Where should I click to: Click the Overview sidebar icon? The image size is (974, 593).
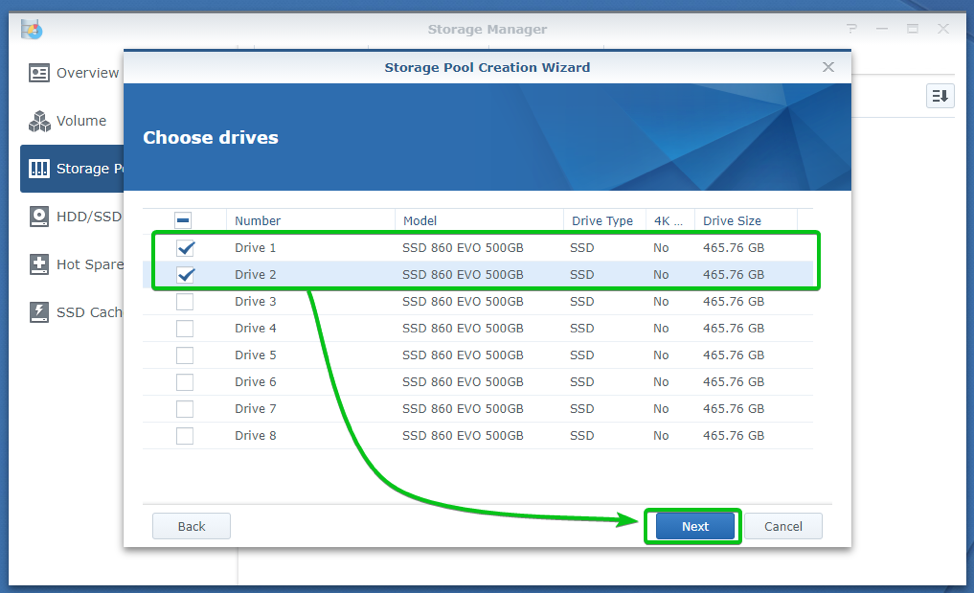[x=39, y=73]
